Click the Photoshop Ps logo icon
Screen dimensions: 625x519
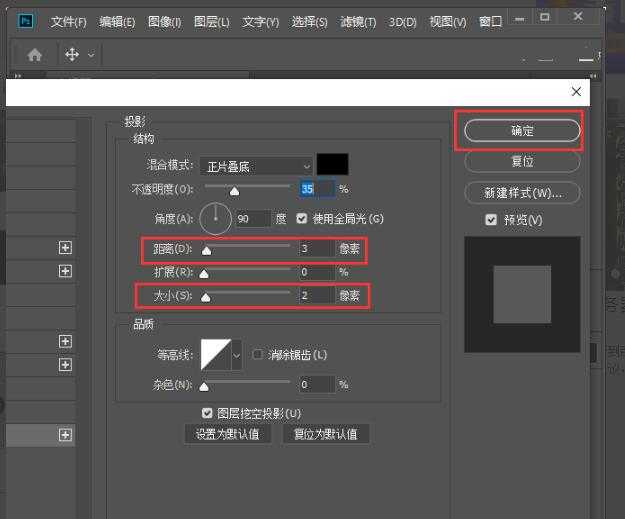pos(26,20)
